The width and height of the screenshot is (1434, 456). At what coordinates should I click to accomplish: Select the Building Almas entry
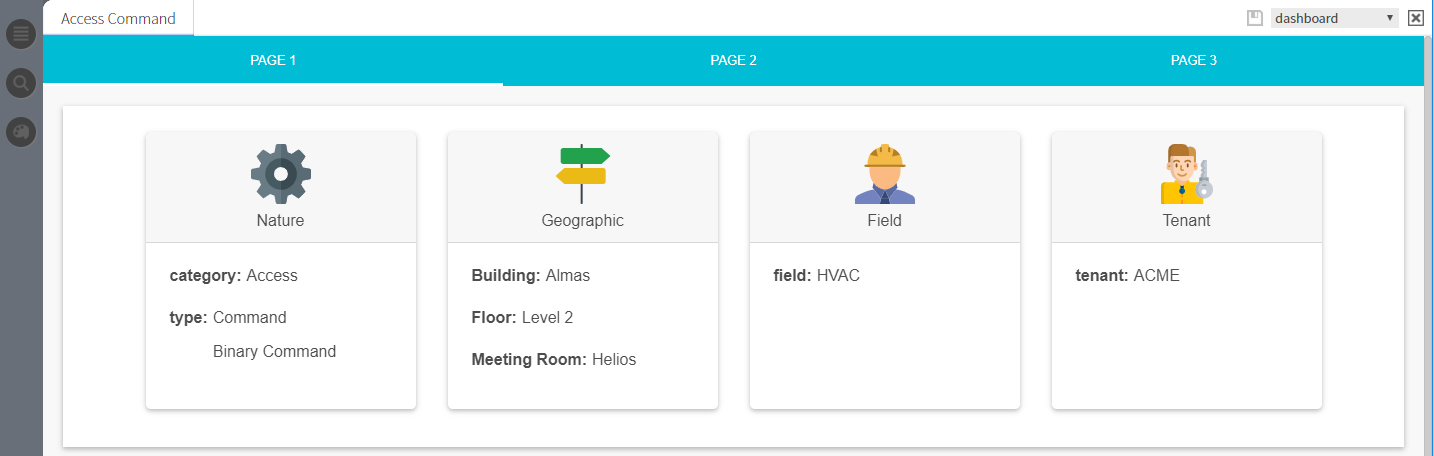tap(530, 275)
